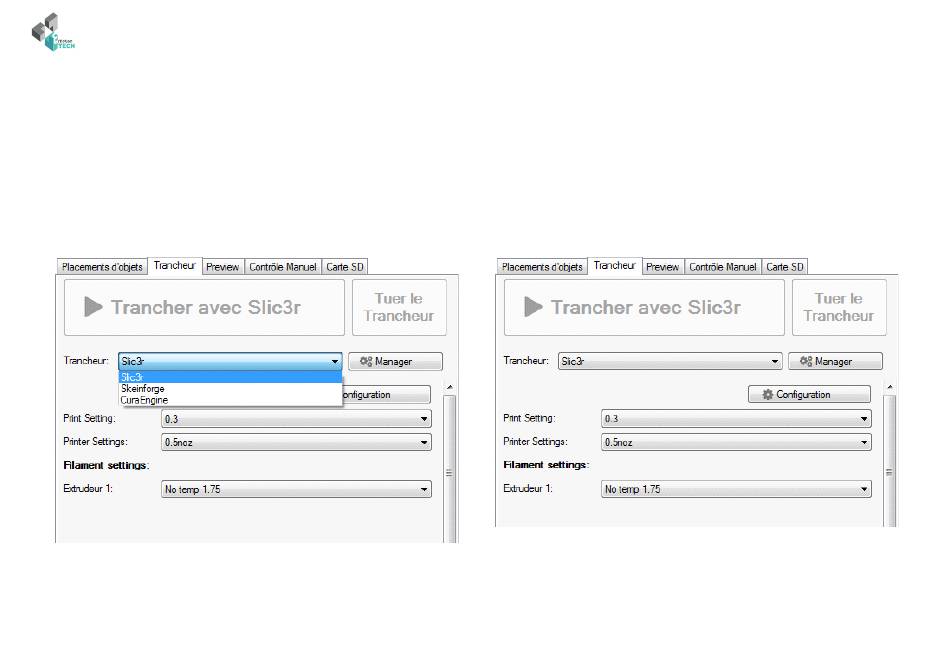Open Extrudeur 1 filament dropdown in left panel

click(296, 489)
